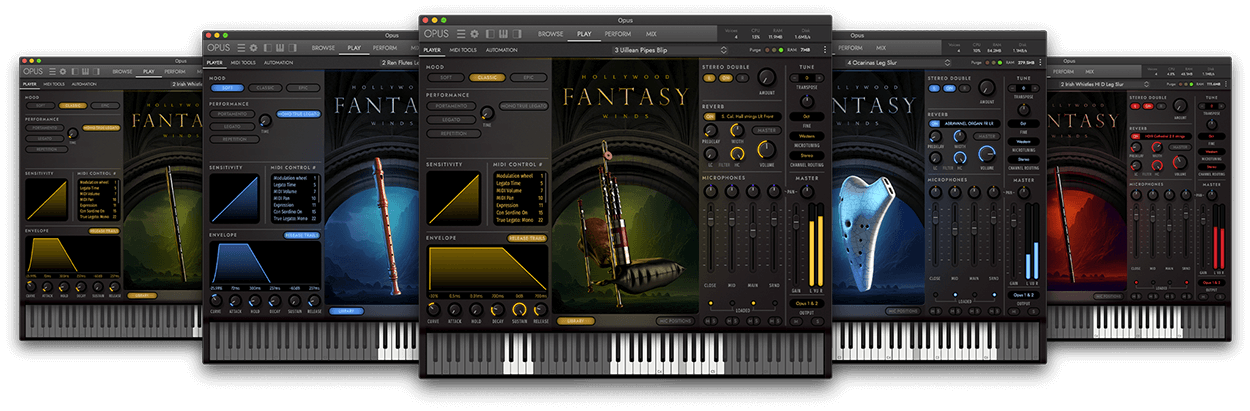This screenshot has height=411, width=1250.
Task: Switch to Mix tab in center window
Action: 651,34
